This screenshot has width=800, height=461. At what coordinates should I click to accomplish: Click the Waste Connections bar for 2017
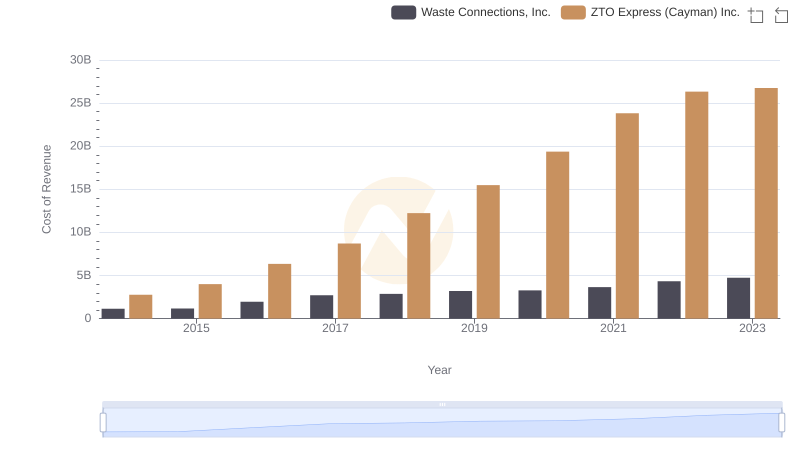tap(321, 306)
